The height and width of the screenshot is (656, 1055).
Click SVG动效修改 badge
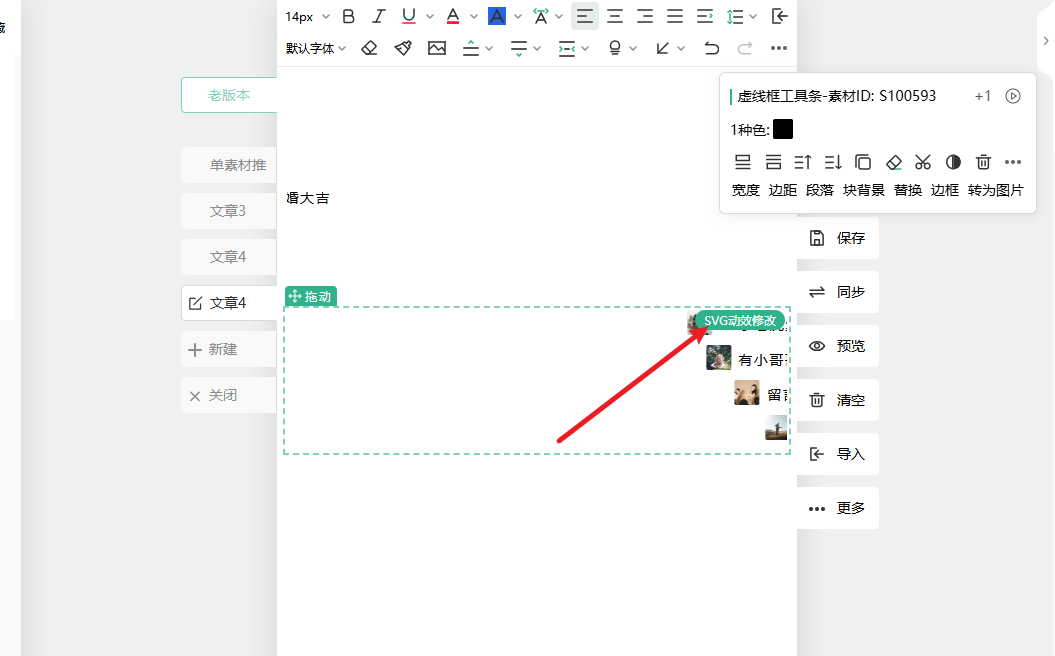(739, 320)
